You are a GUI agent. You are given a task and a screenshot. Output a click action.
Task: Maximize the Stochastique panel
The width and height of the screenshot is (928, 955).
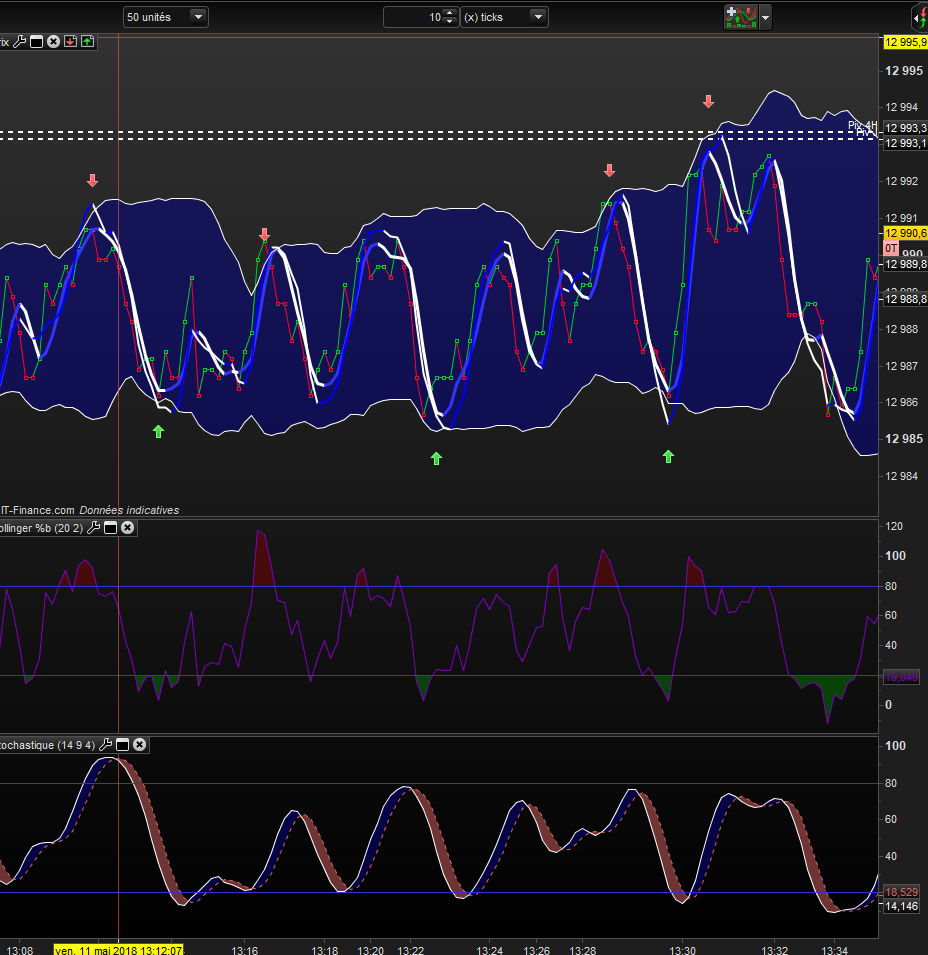click(123, 745)
